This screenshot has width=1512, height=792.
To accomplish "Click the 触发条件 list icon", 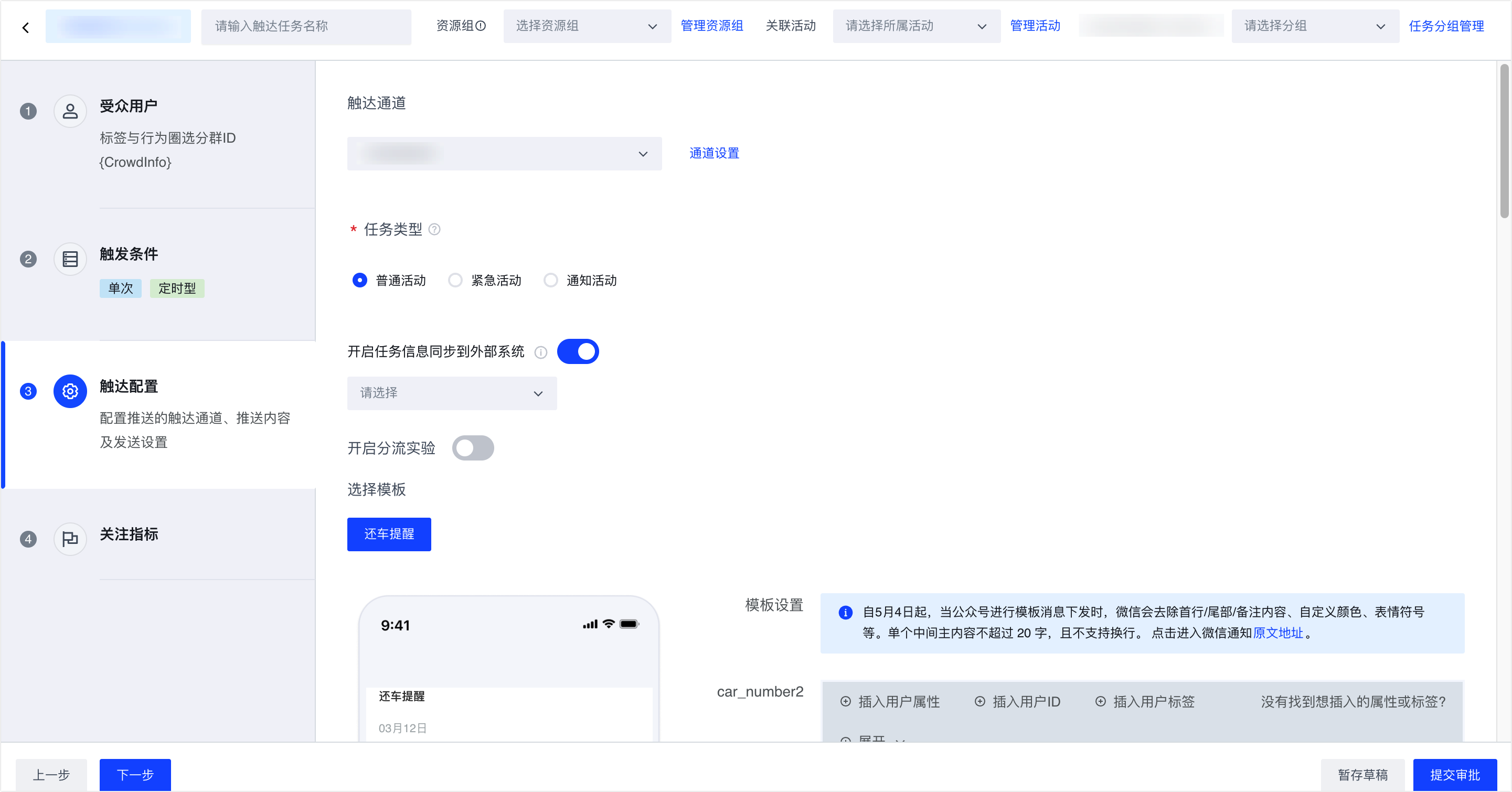I will coord(70,259).
